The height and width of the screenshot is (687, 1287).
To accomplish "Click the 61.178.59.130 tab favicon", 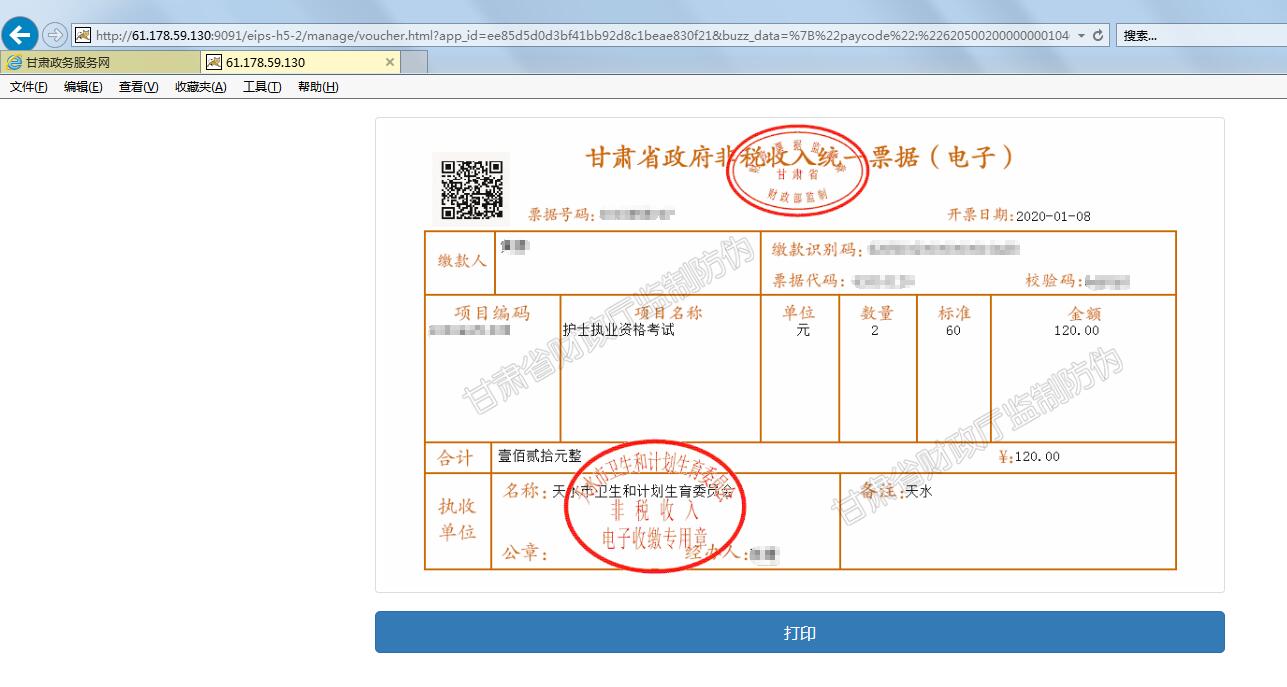I will point(213,61).
